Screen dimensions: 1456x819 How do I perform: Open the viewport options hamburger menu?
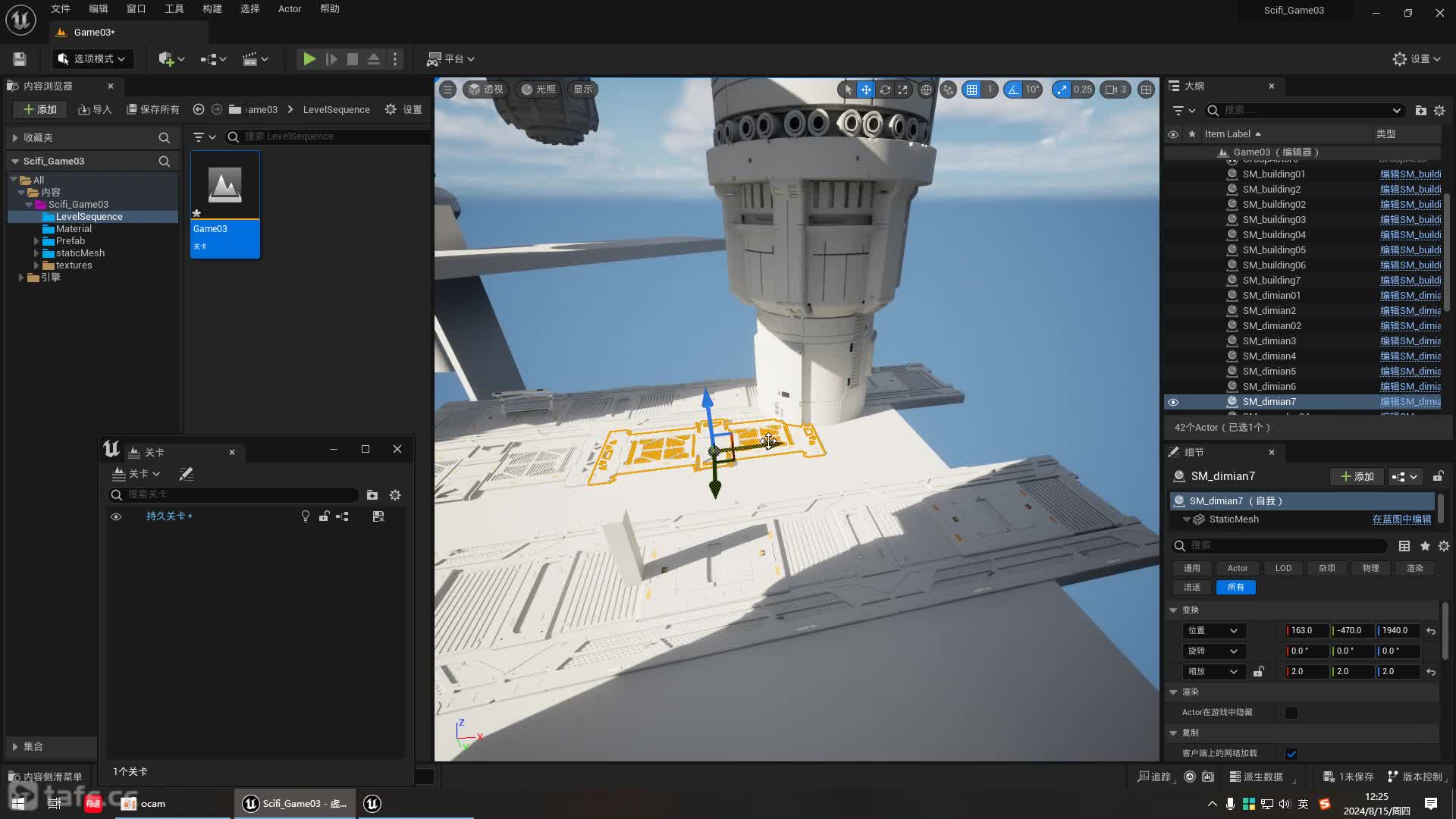(447, 89)
